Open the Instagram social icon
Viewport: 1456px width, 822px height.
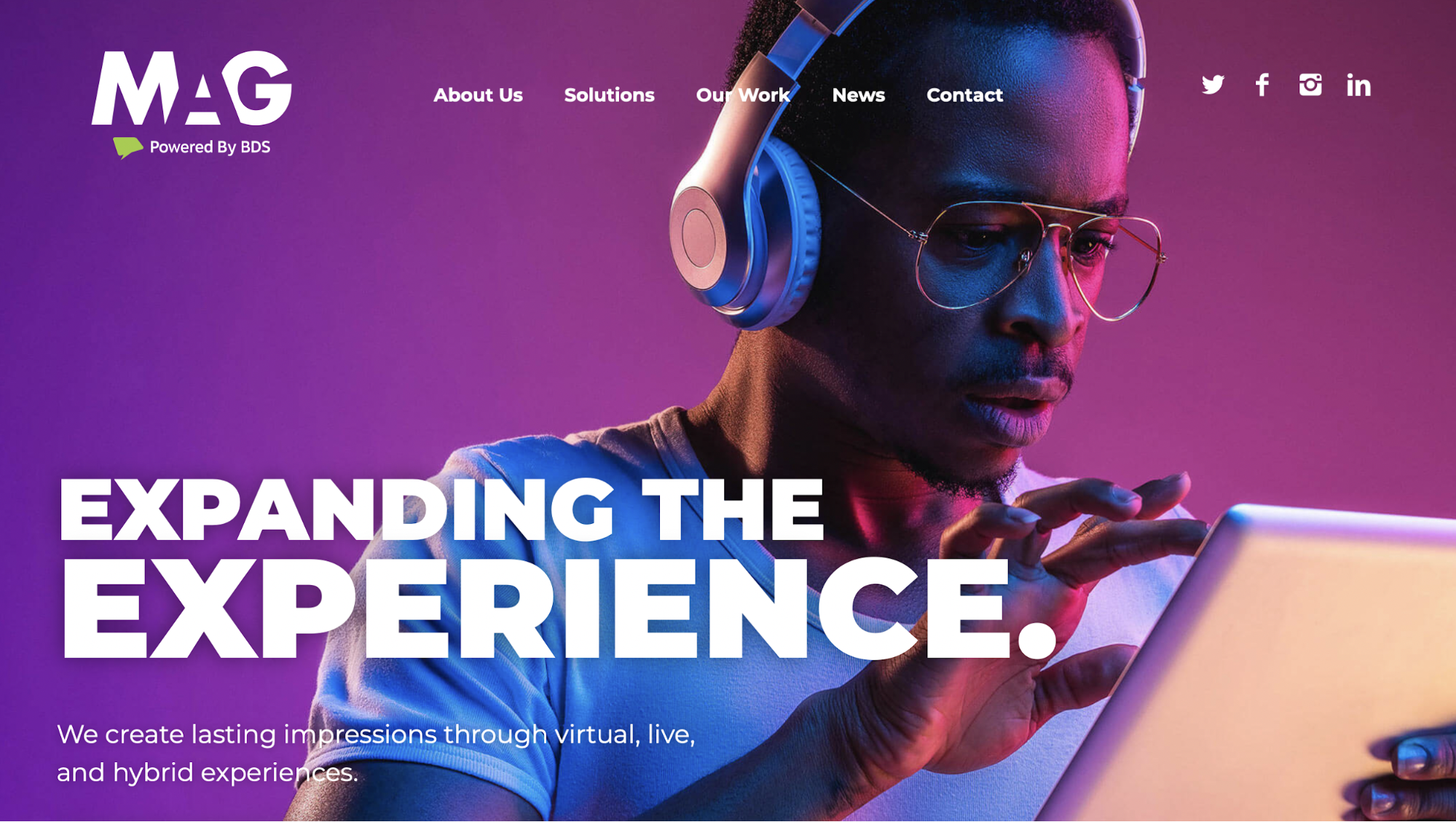point(1310,85)
